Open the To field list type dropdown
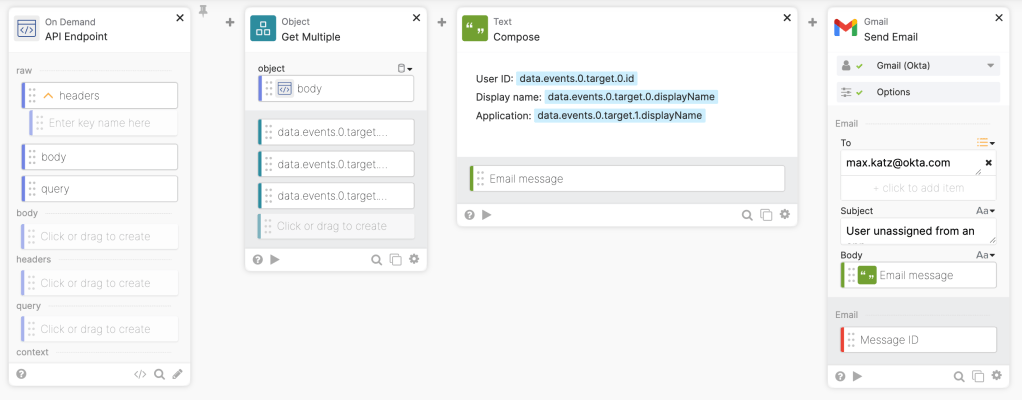Screen dimensions: 1022x400 click(986, 143)
